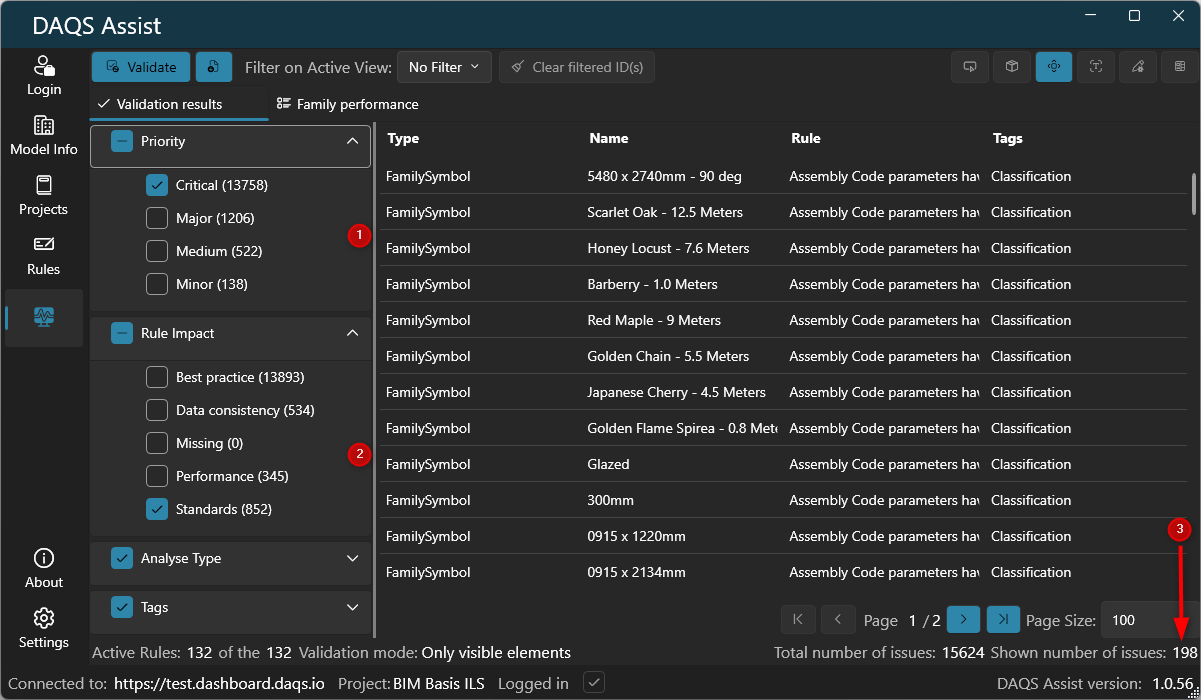This screenshot has height=700, width=1201.
Task: Collapse the Rule Impact section
Action: click(352, 333)
